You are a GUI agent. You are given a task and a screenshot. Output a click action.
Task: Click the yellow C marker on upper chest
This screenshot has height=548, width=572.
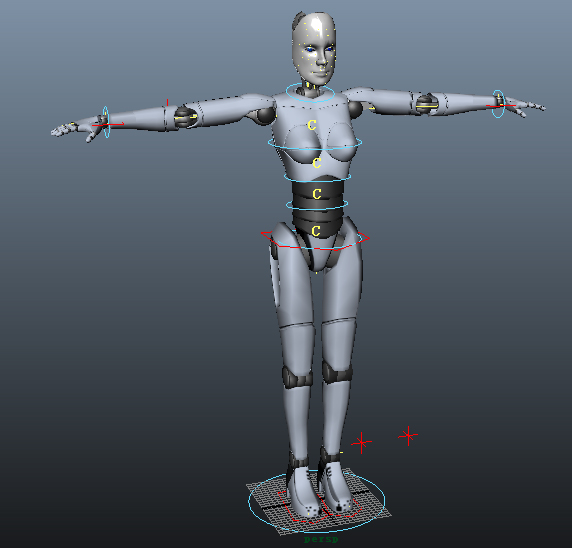(312, 125)
